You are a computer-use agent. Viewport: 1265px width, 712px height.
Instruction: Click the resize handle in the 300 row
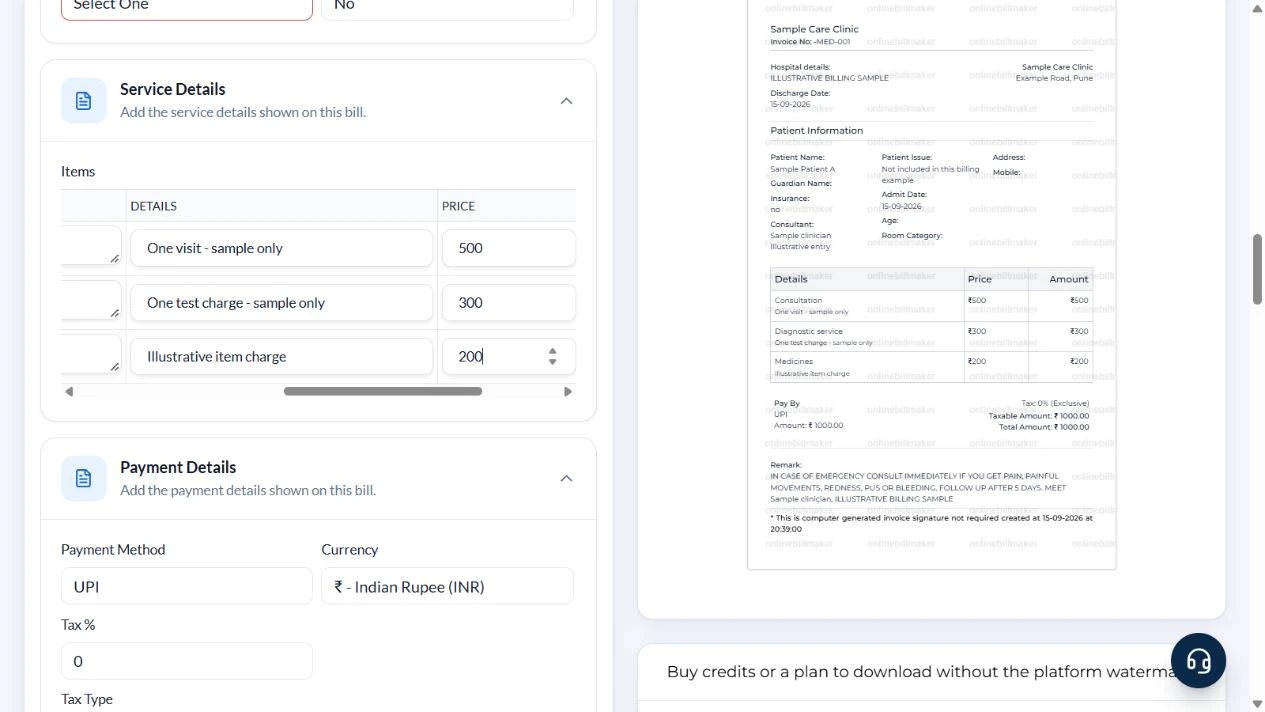[x=114, y=313]
